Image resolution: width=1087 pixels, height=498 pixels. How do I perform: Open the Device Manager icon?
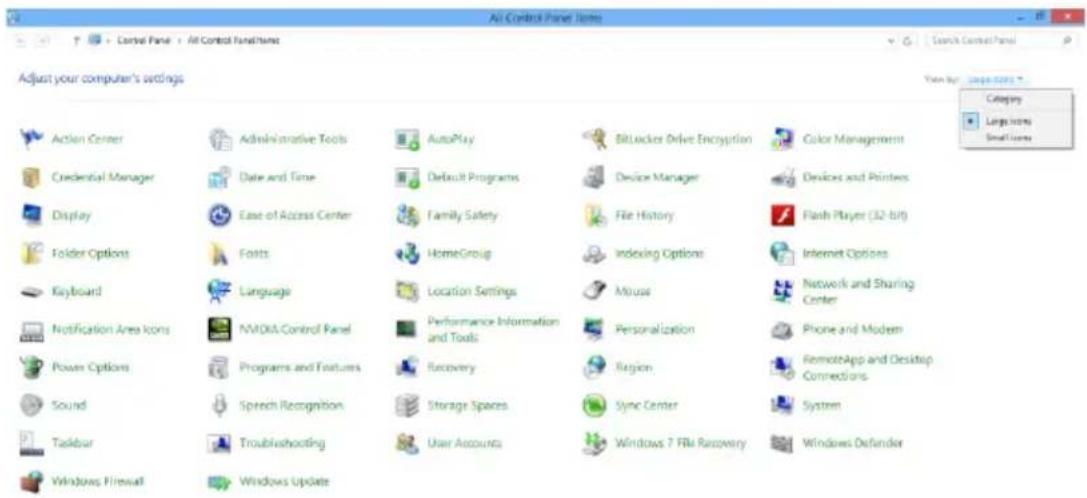click(595, 178)
